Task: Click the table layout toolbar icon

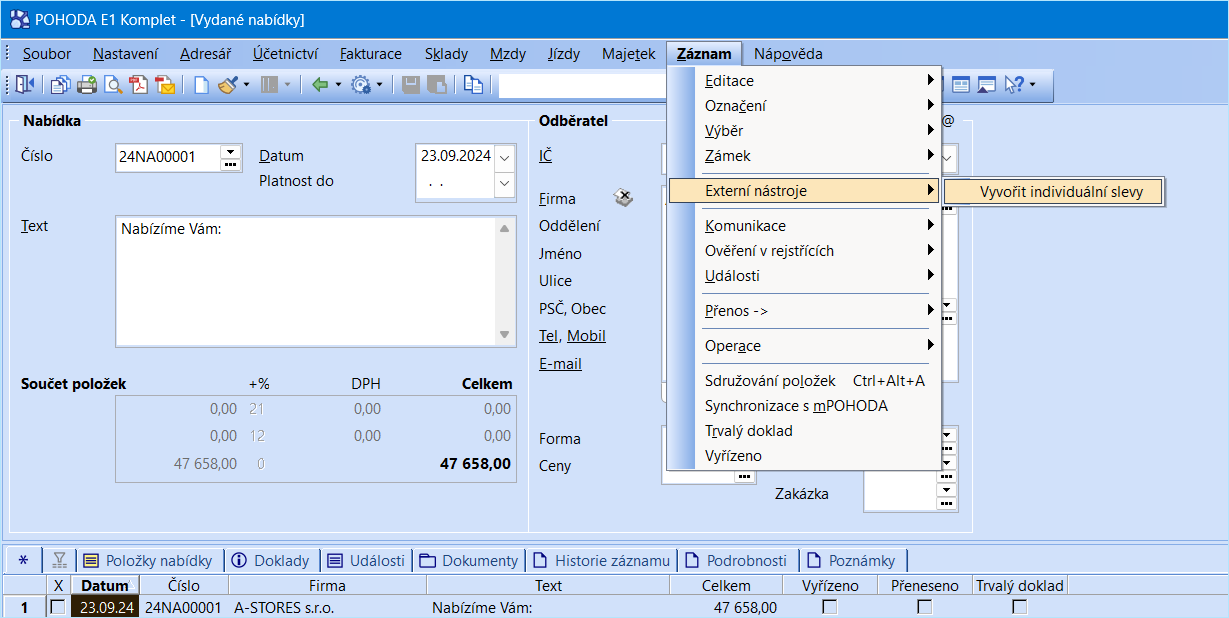Action: (960, 86)
